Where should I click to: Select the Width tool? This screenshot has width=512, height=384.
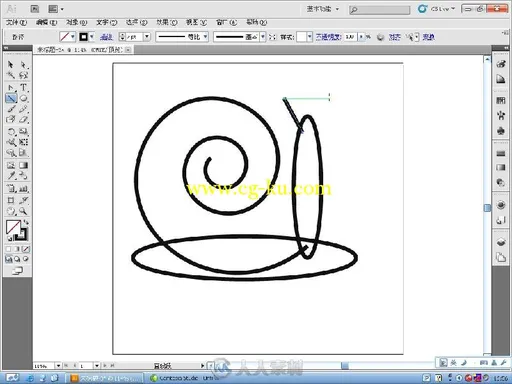[x=11, y=142]
